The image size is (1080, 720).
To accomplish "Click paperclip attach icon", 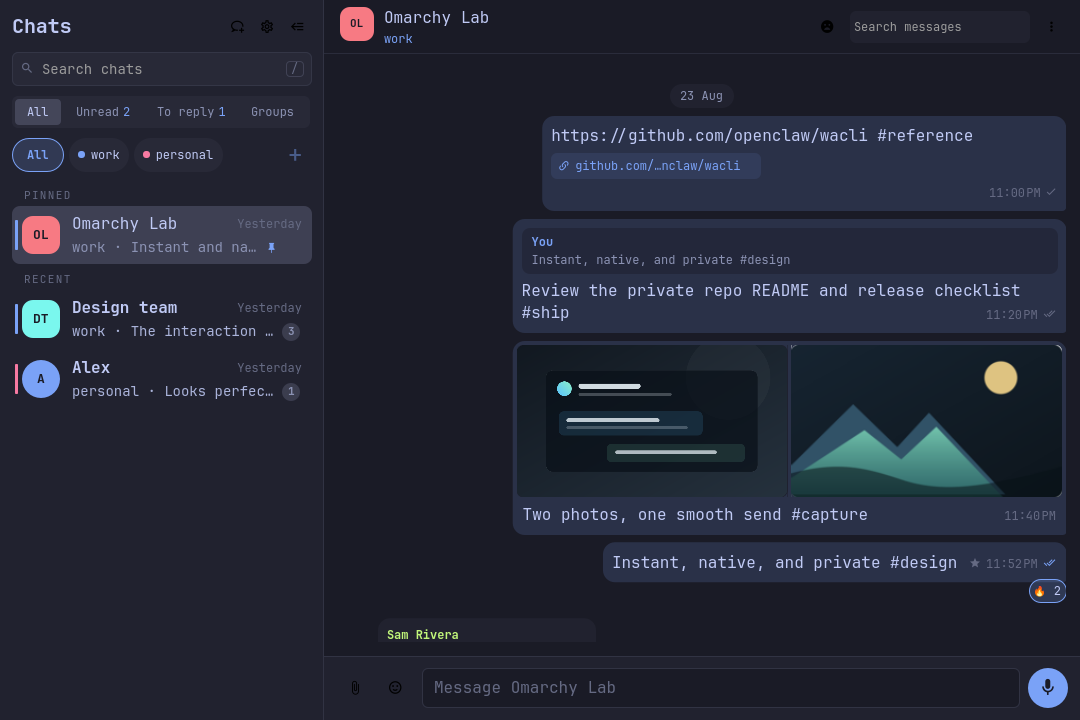I will [x=355, y=688].
